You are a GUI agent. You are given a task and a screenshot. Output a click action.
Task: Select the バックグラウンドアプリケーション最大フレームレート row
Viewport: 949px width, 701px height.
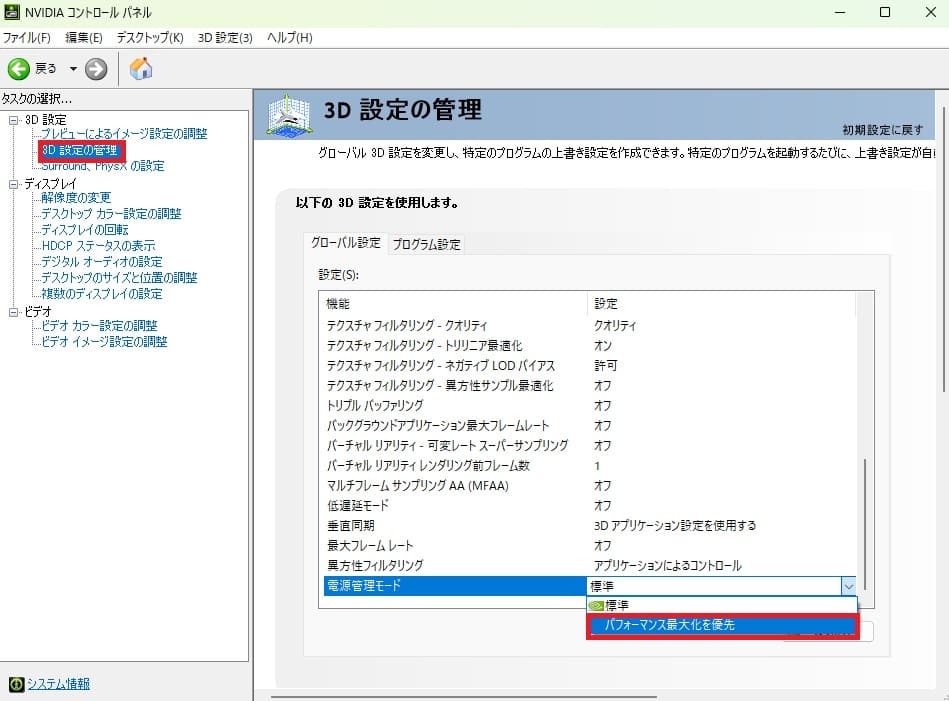pos(589,426)
